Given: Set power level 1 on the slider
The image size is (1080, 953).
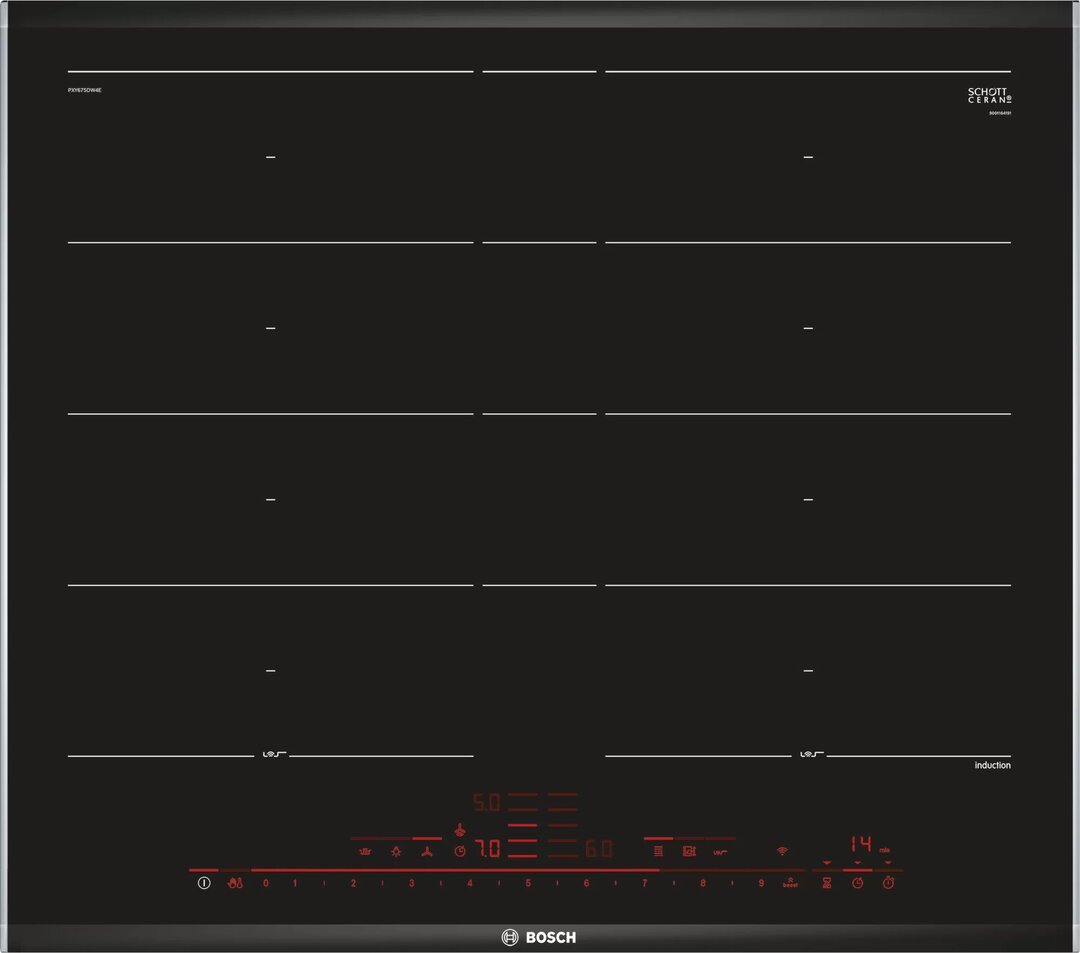Looking at the screenshot, I should pos(295,883).
